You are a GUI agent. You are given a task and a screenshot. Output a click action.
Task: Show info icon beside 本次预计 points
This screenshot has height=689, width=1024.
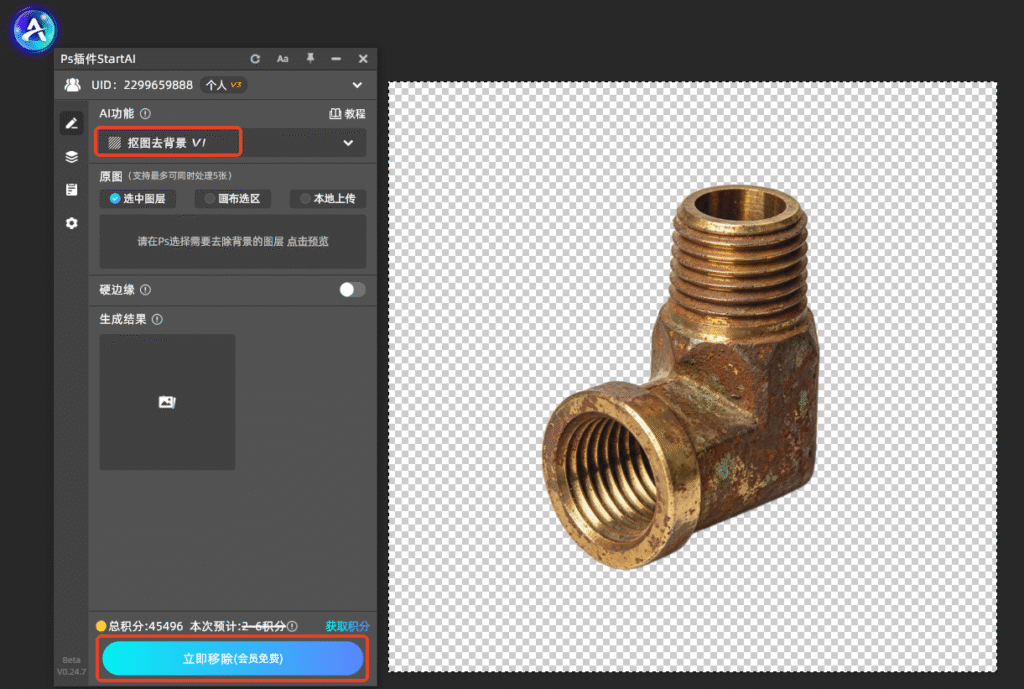click(x=293, y=626)
